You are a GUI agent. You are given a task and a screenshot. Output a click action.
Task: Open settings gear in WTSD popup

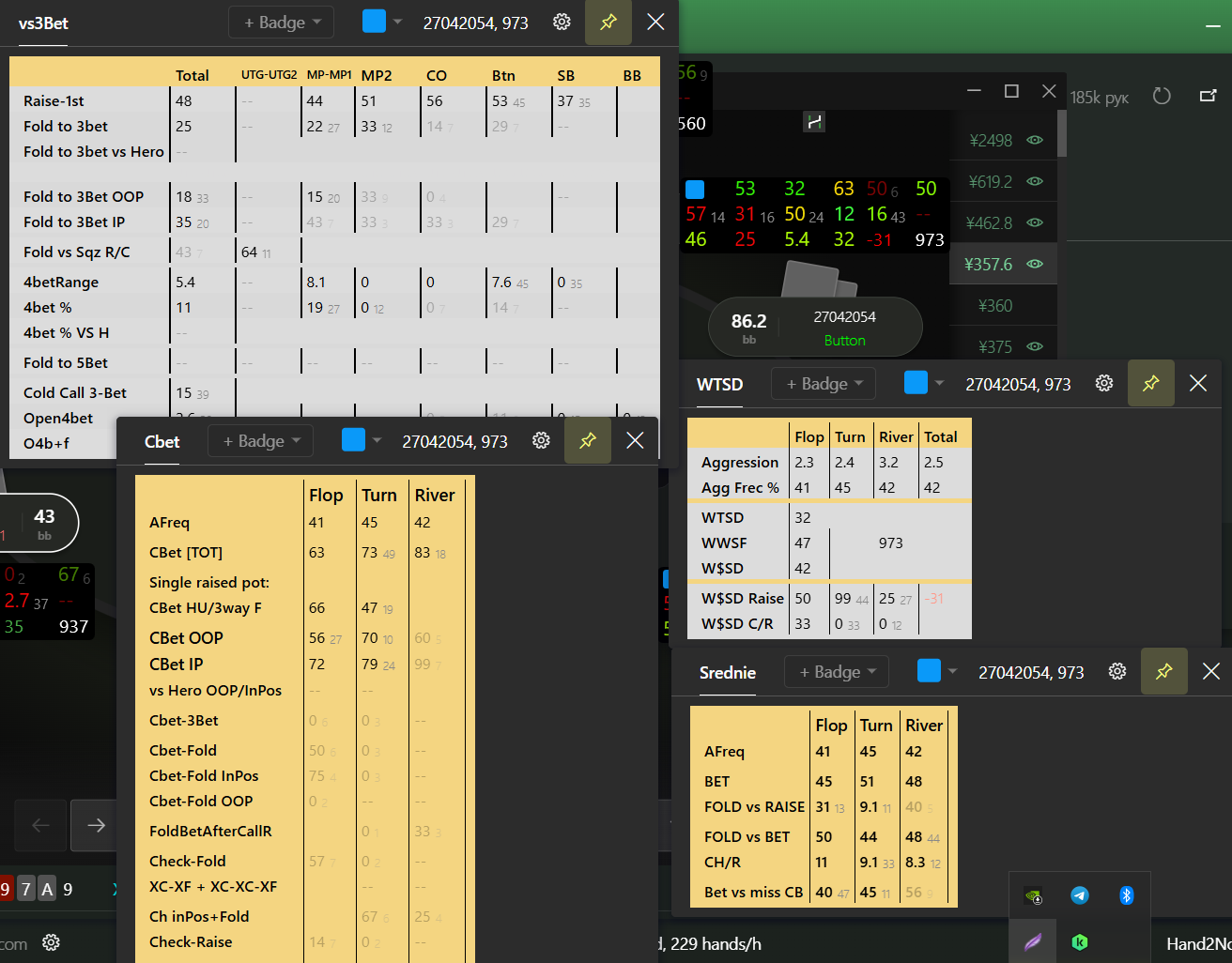click(x=1104, y=383)
